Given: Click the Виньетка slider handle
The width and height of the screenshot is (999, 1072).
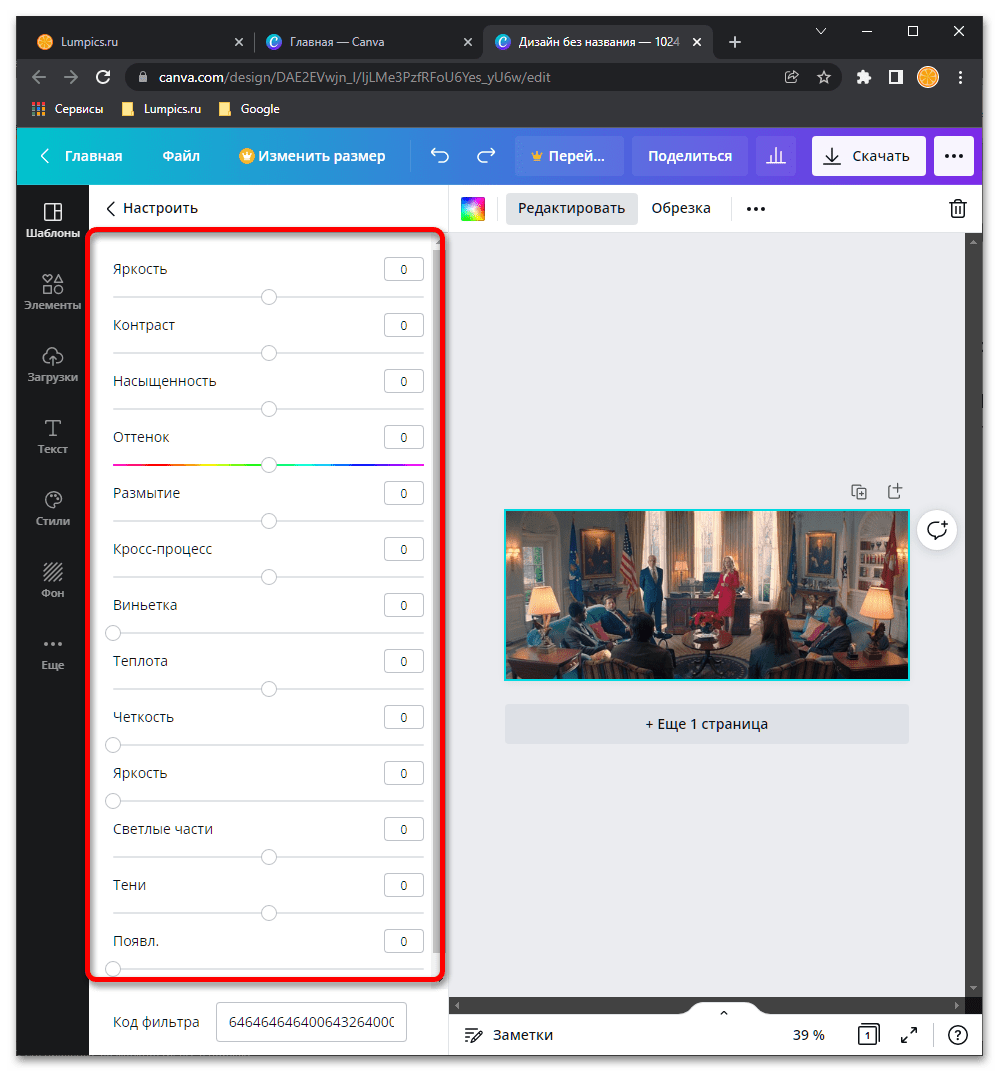Looking at the screenshot, I should click(x=113, y=633).
